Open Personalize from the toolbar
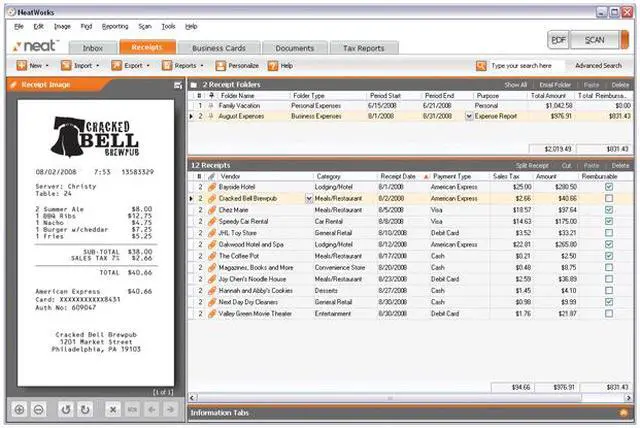640x428 pixels. (237, 66)
